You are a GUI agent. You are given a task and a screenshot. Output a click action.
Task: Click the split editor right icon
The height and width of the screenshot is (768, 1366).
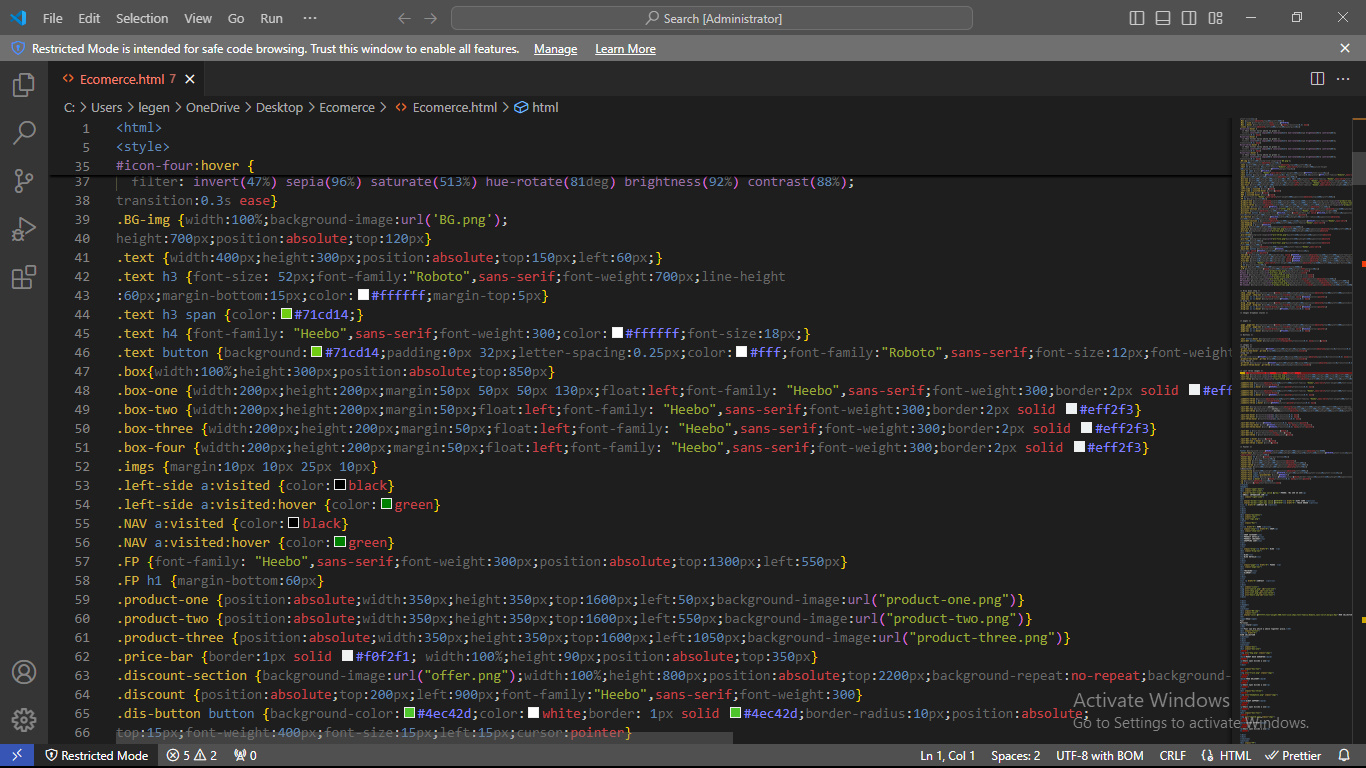(1317, 79)
